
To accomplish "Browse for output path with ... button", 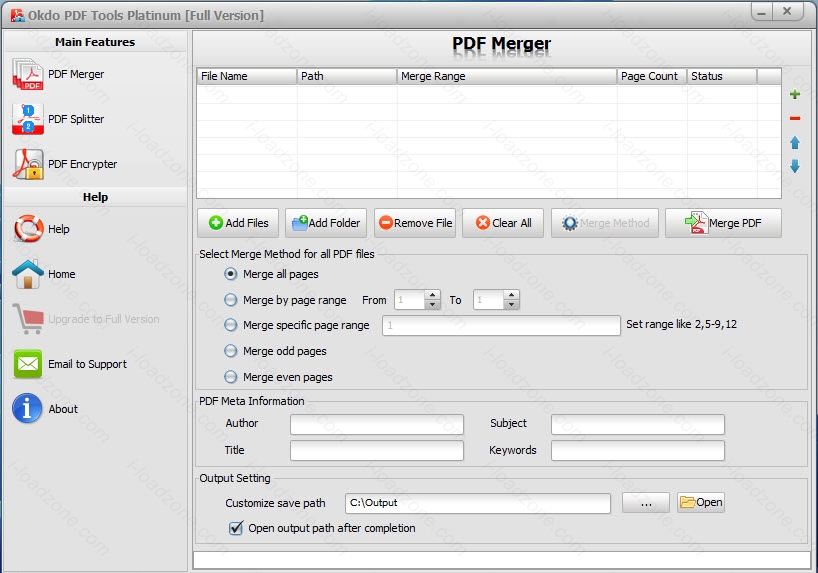I will coord(646,503).
